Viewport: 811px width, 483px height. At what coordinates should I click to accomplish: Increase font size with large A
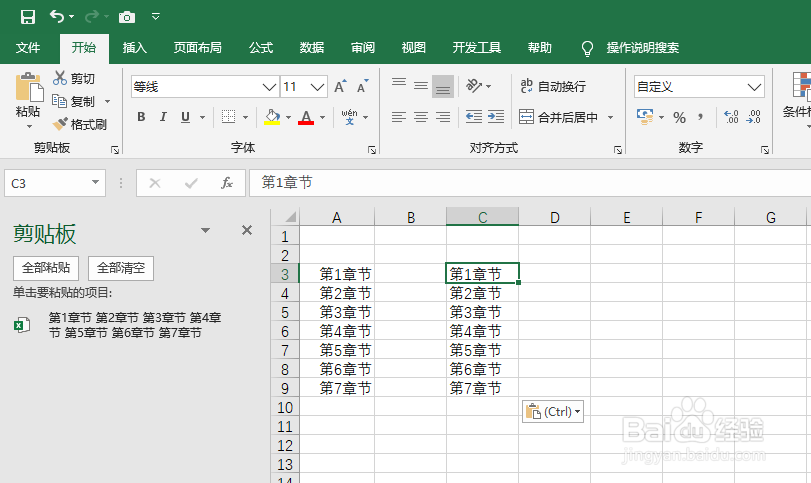point(340,86)
